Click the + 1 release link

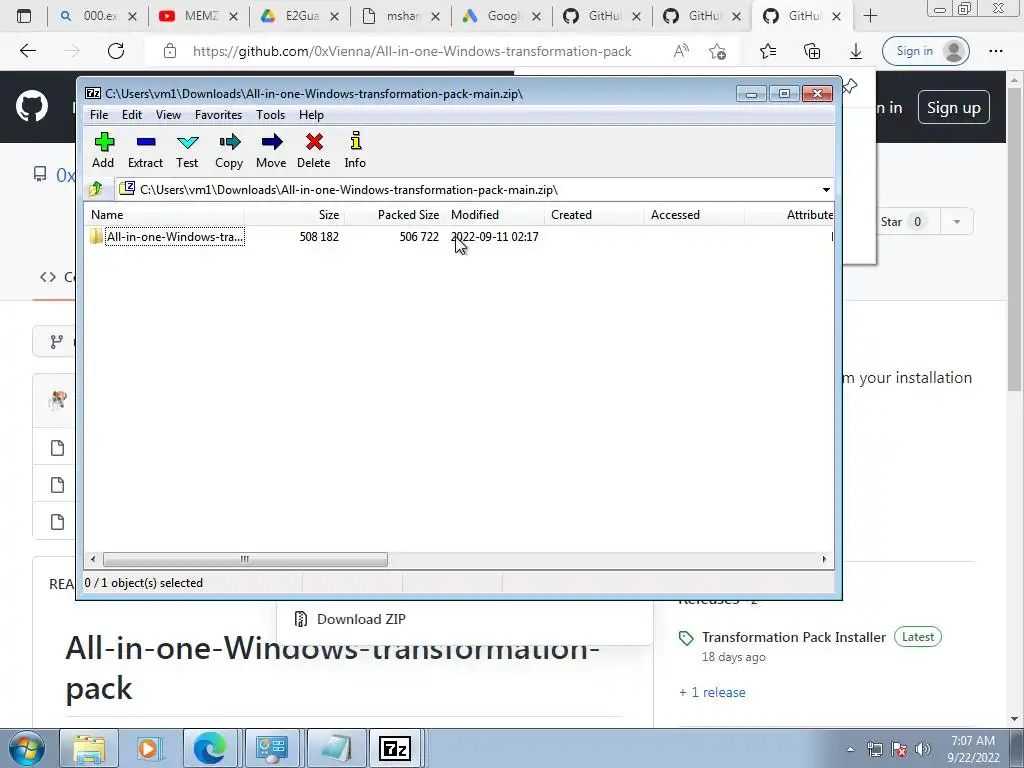[x=712, y=692]
